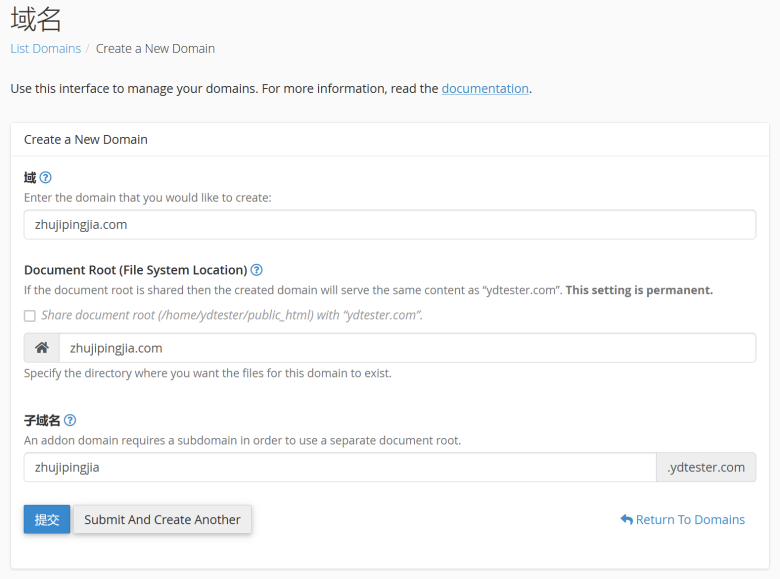Enable the Share document root checkbox

point(30,316)
